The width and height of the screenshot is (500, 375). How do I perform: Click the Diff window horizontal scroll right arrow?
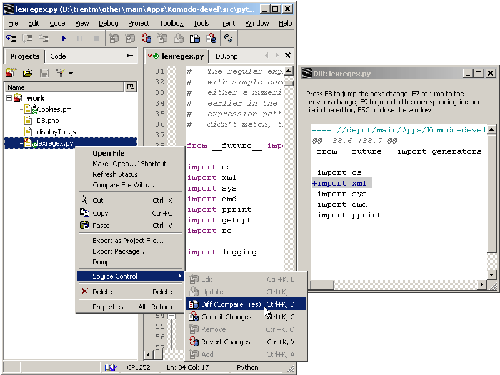tap(482, 285)
